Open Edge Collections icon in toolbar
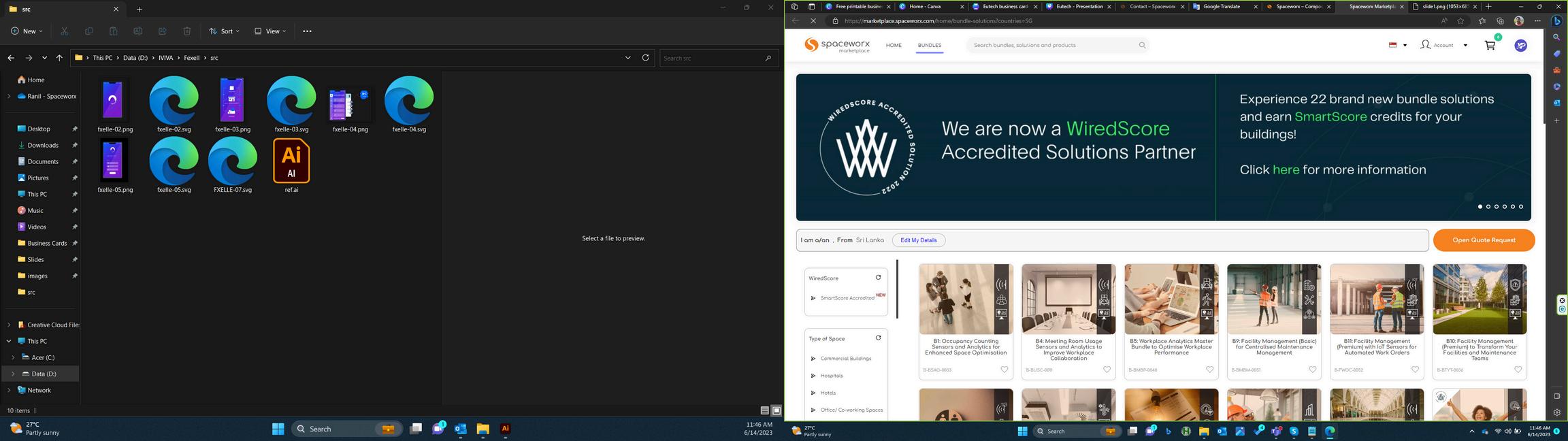1568x441 pixels. pos(1500,20)
